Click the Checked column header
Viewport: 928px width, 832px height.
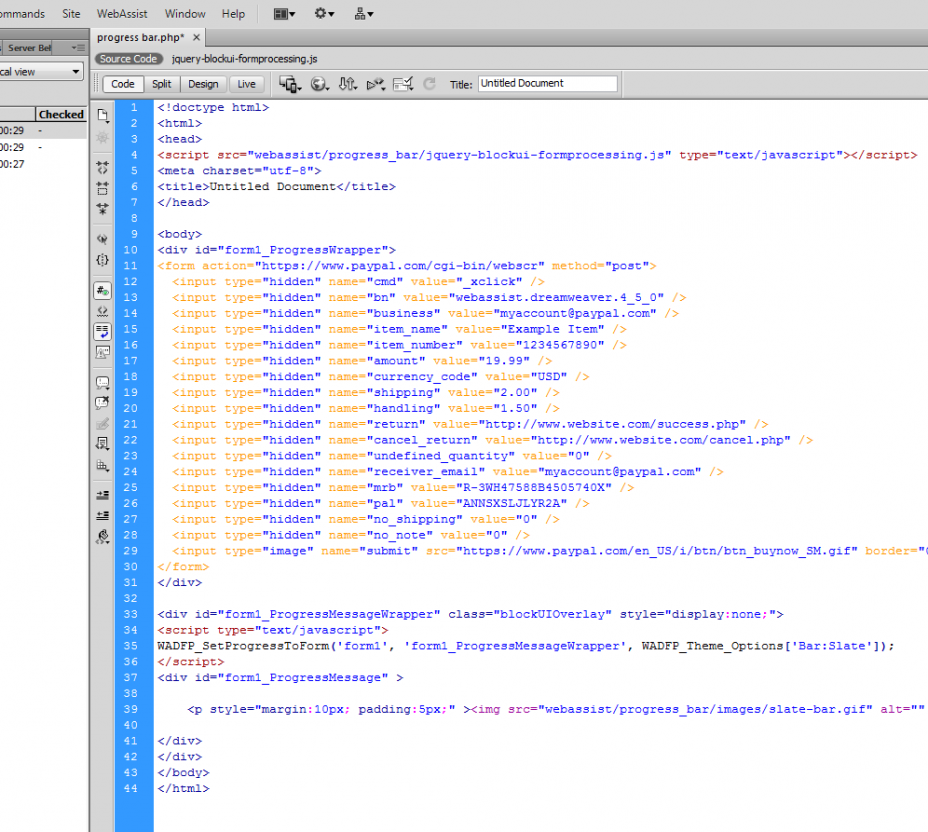pyautogui.click(x=61, y=114)
